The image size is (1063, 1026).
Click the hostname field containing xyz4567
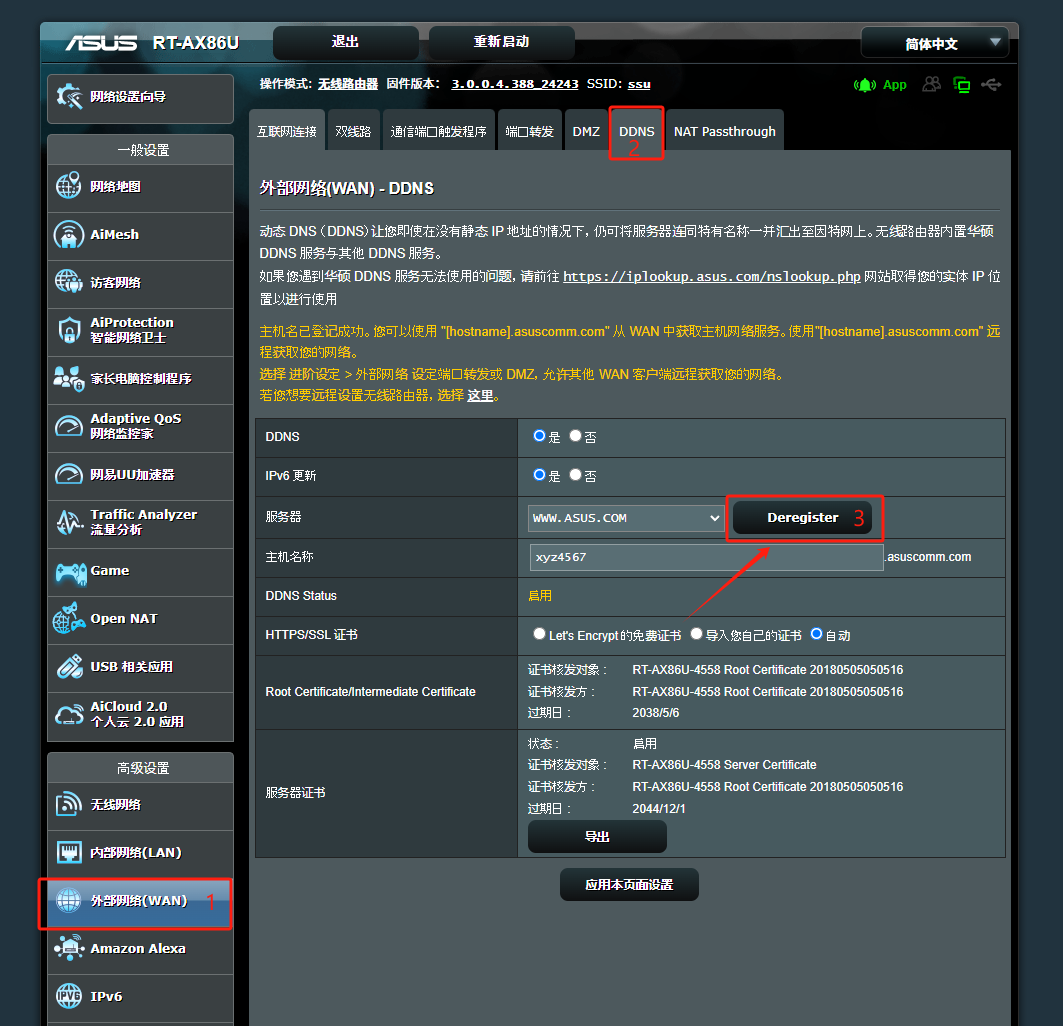[x=706, y=557]
